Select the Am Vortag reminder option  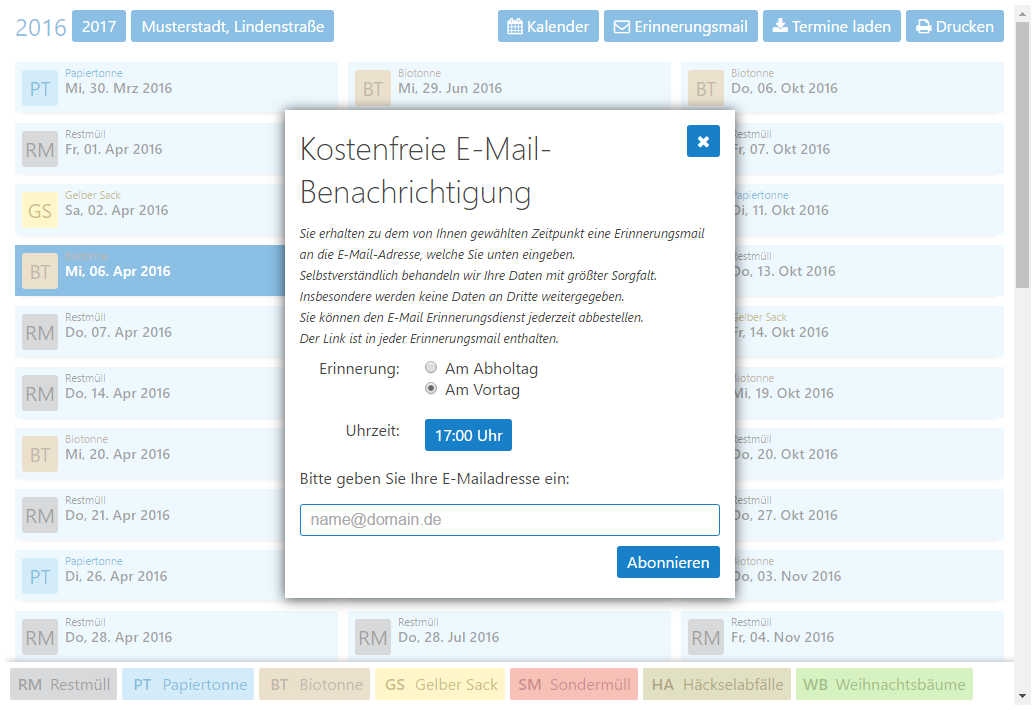coord(432,389)
